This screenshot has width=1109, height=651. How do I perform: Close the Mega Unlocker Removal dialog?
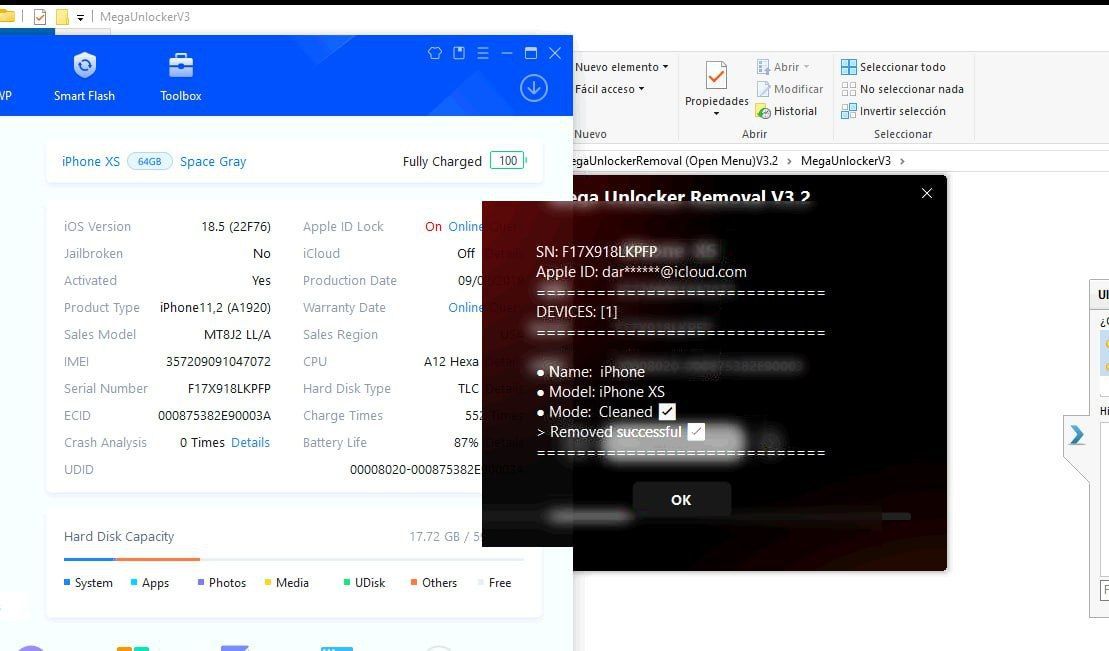click(927, 193)
